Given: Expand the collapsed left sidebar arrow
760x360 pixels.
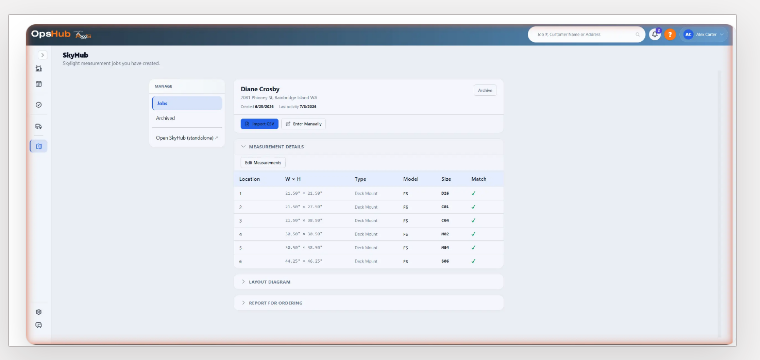Looking at the screenshot, I should pyautogui.click(x=43, y=55).
